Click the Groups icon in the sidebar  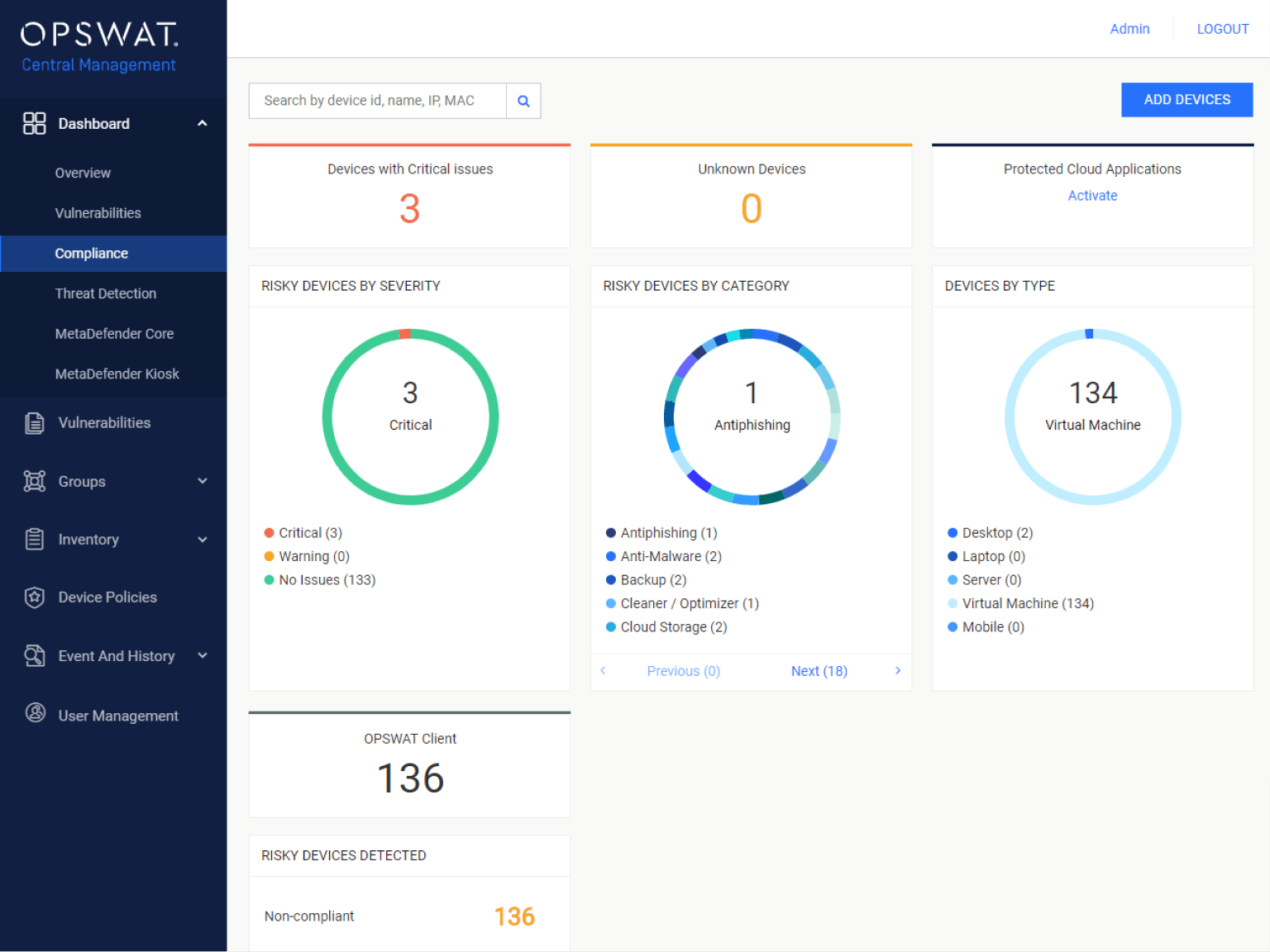click(34, 481)
